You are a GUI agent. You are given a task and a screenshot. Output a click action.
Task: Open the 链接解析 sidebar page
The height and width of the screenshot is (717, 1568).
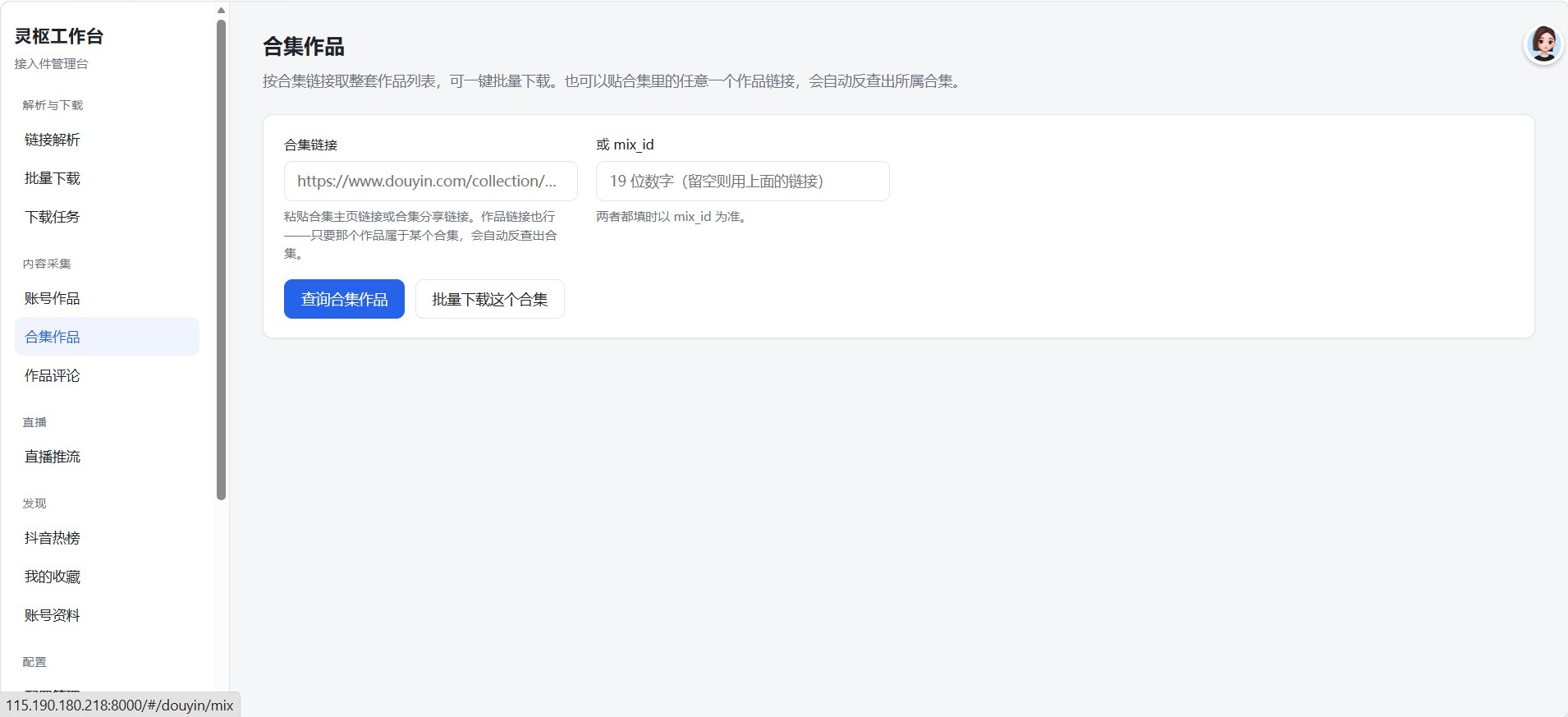[107, 140]
